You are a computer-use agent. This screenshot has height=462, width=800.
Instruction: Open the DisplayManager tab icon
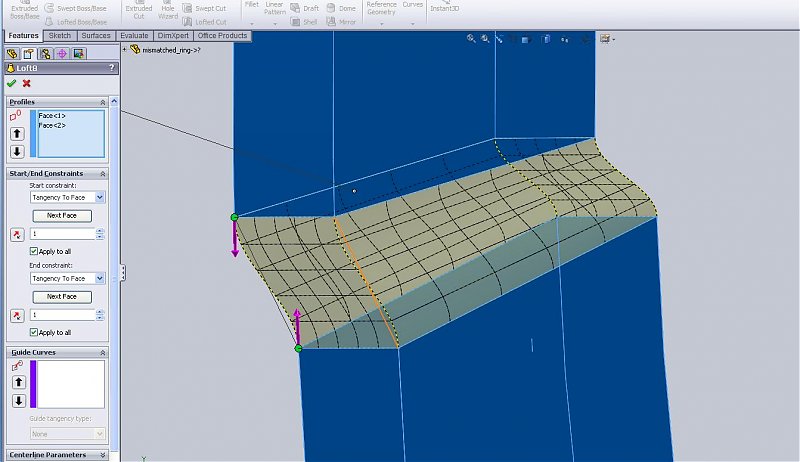79,54
